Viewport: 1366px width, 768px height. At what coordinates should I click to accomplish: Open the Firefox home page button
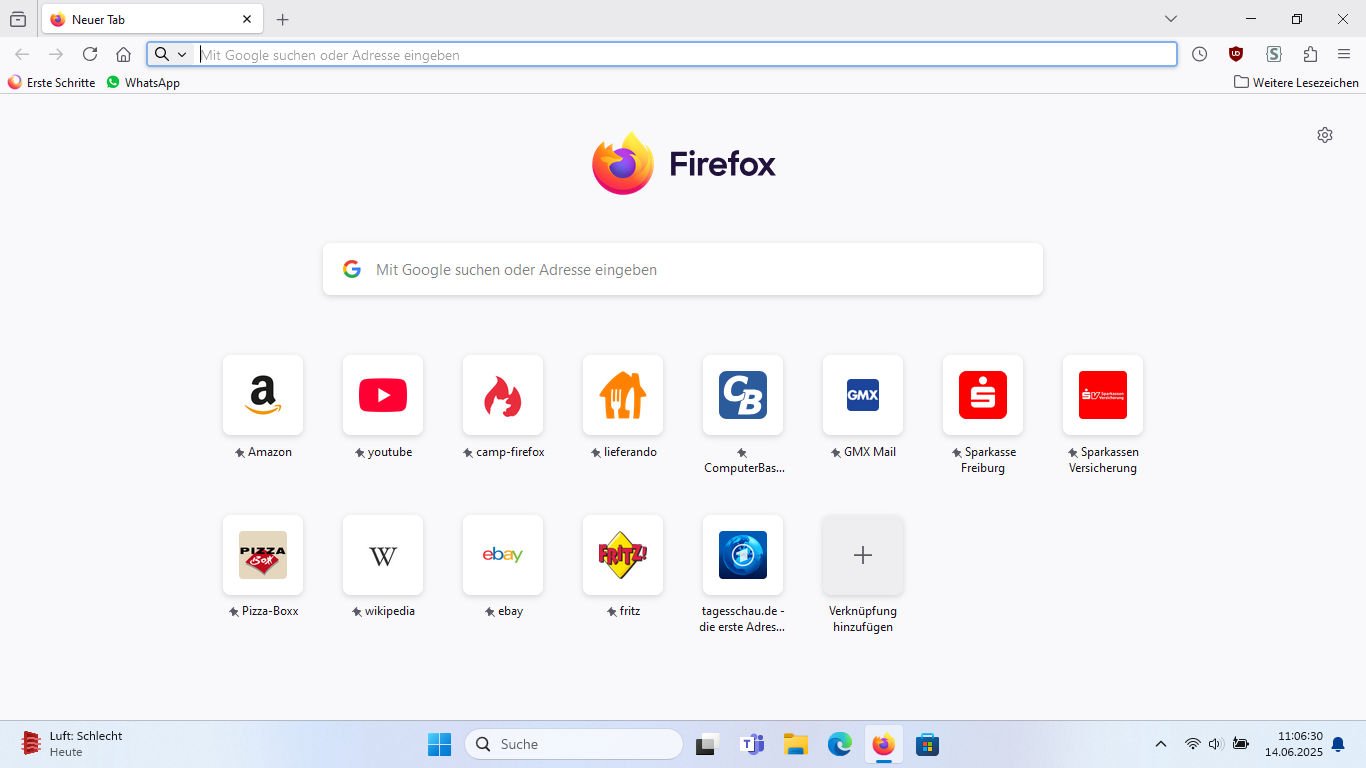[x=123, y=54]
